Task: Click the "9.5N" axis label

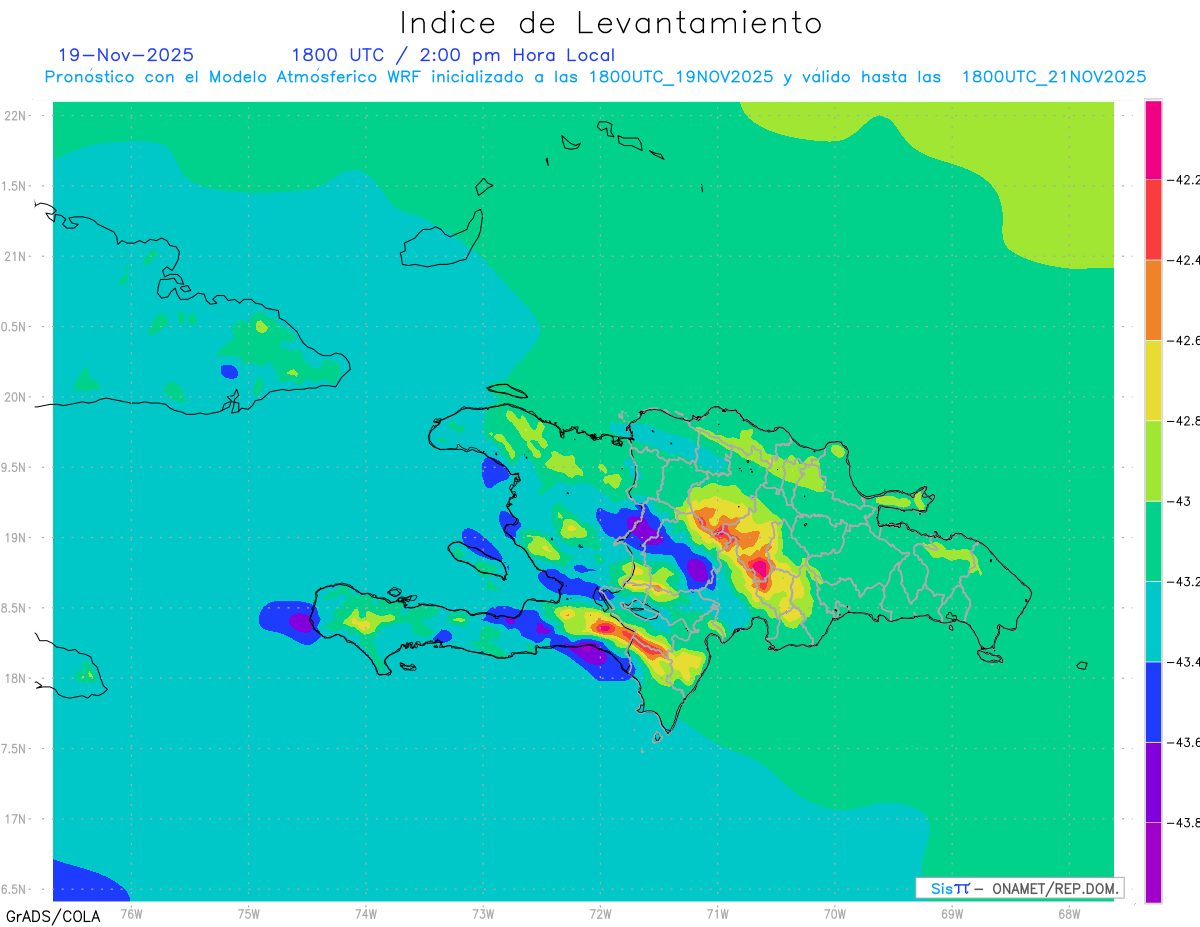Action: point(15,467)
